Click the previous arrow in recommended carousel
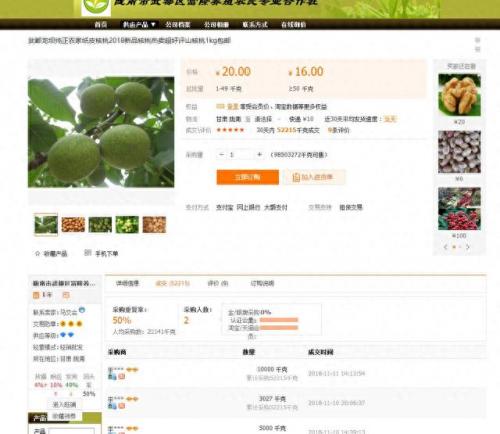The width and height of the screenshot is (500, 434). click(x=446, y=247)
